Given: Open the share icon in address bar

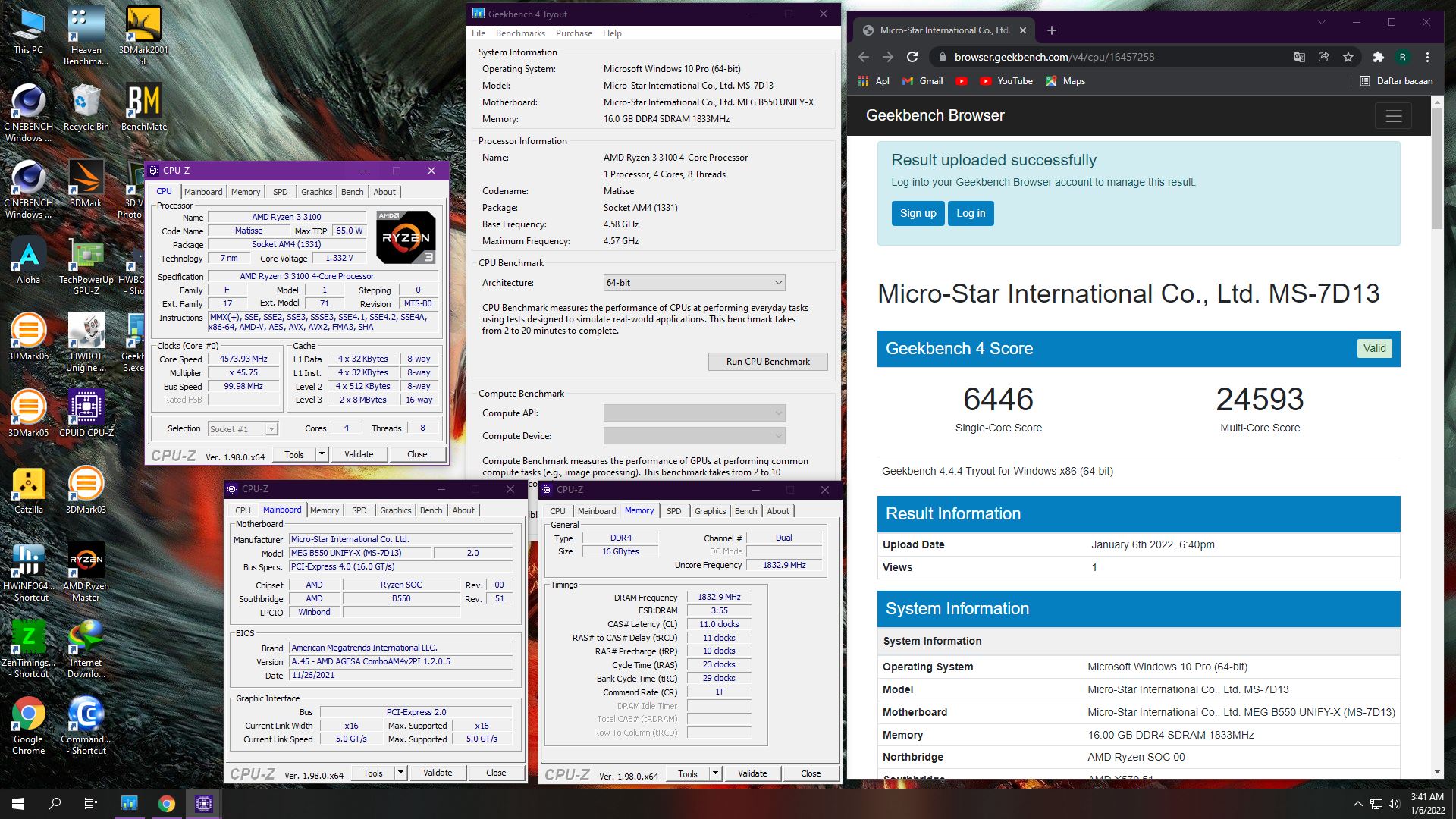Looking at the screenshot, I should [x=1323, y=57].
